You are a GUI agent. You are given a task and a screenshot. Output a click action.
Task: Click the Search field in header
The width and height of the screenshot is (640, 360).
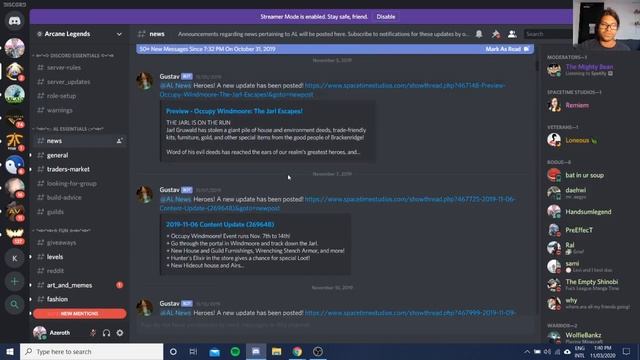pos(548,34)
